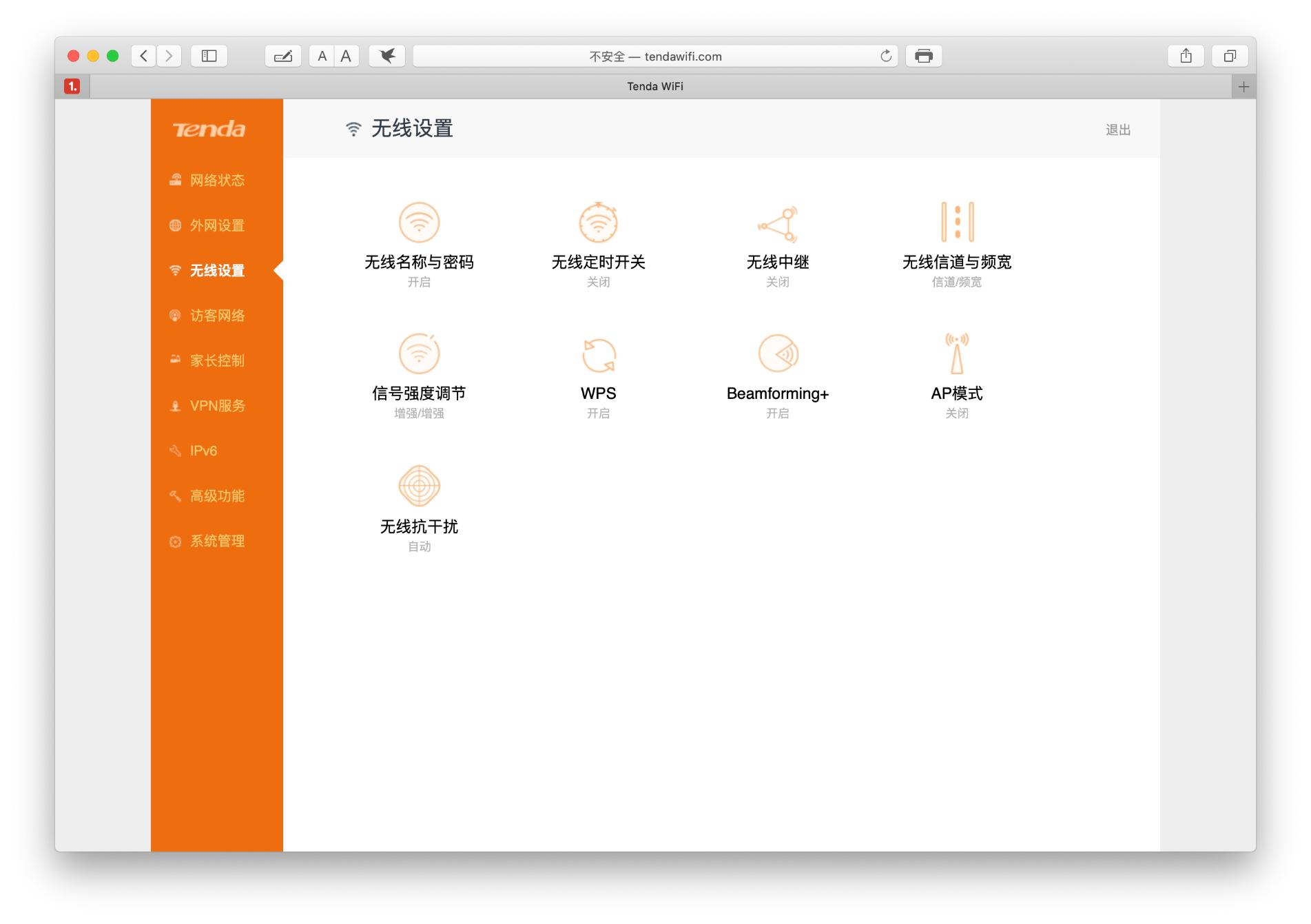Open the 信号强度调节 signal icon
1311x924 pixels.
click(419, 353)
